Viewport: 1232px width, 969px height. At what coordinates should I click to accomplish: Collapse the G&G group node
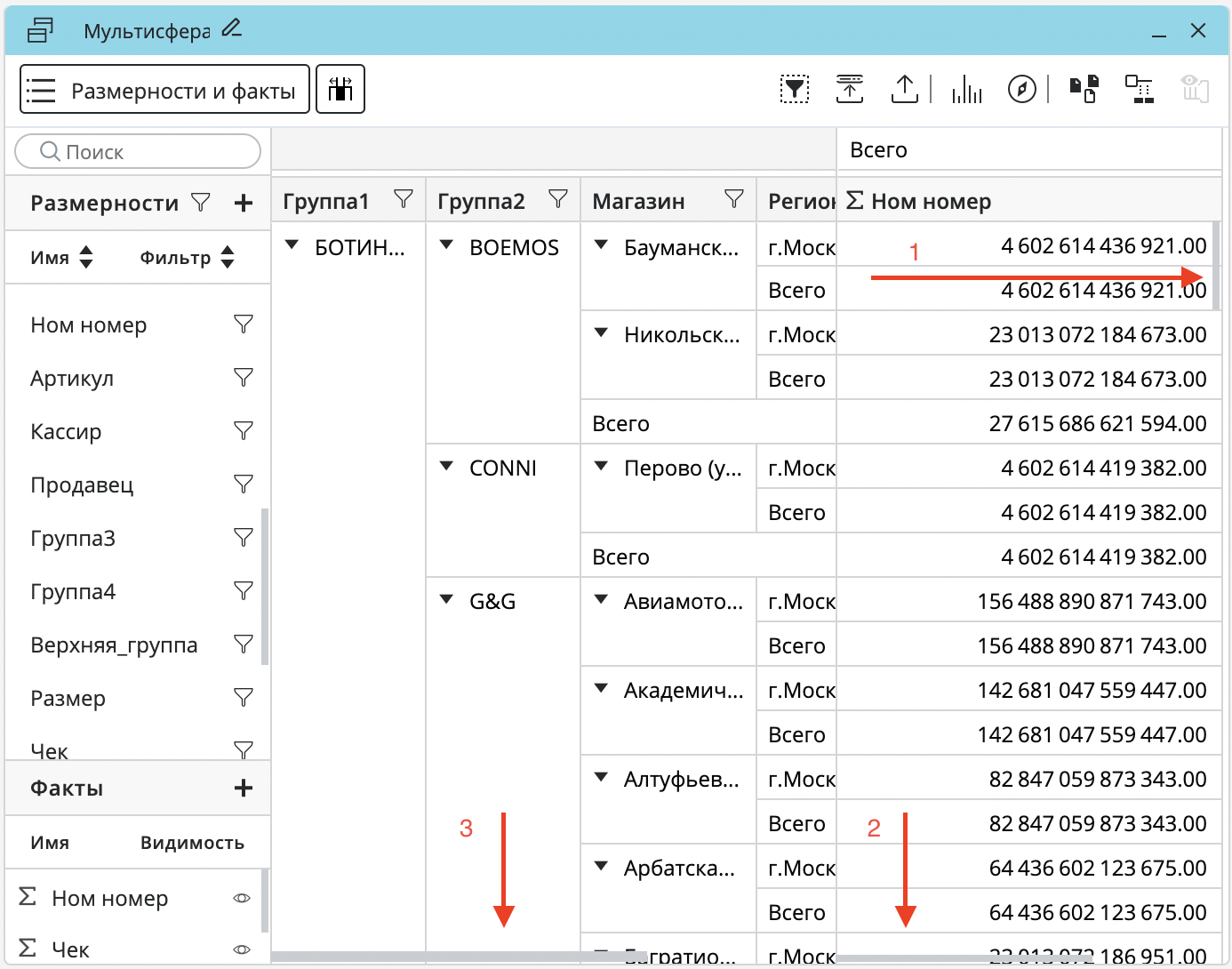point(446,600)
